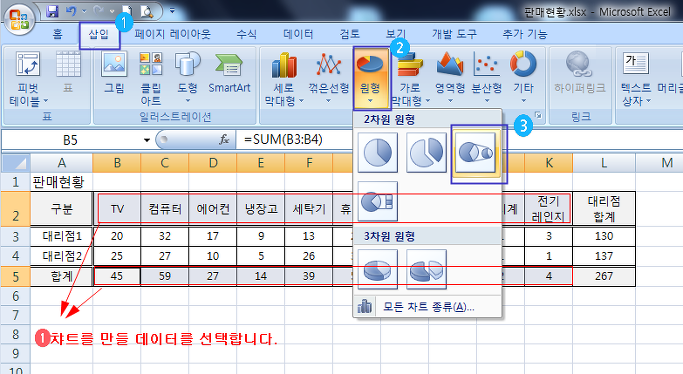Select the 에어컨 header cell
This screenshot has height=374, width=683.
coord(213,209)
